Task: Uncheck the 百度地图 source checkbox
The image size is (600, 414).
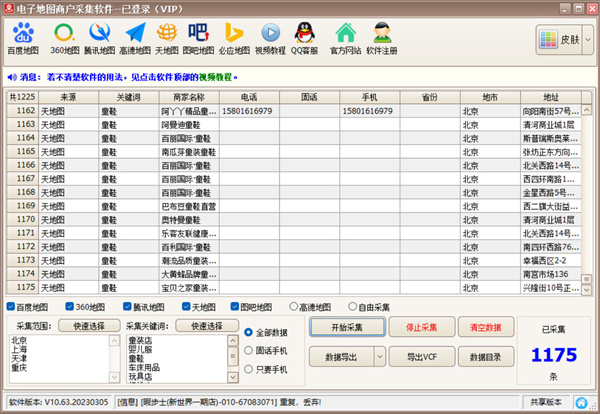Action: point(11,307)
